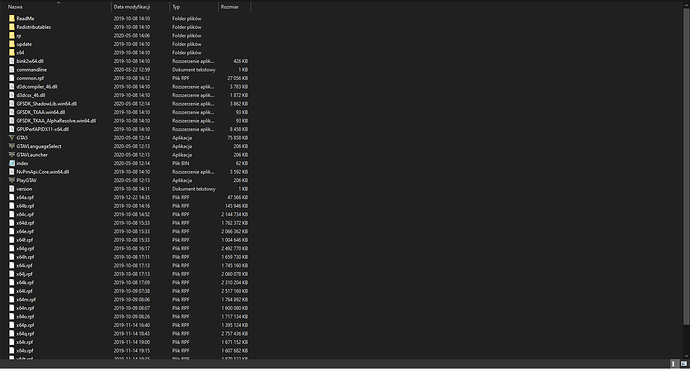This screenshot has height=369, width=690.
Task: Click the GFSDK_TXAA_AlphaResolve.win64.dll file icon
Action: pos(12,121)
